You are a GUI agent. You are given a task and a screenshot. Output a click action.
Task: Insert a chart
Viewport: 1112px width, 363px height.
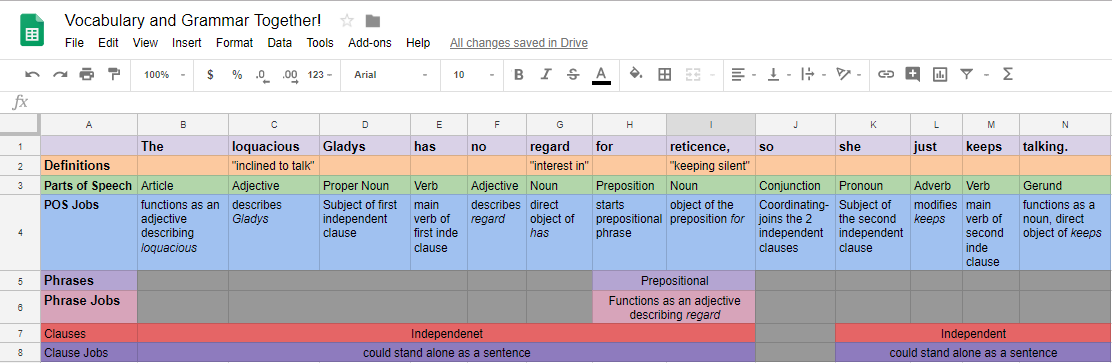point(940,74)
